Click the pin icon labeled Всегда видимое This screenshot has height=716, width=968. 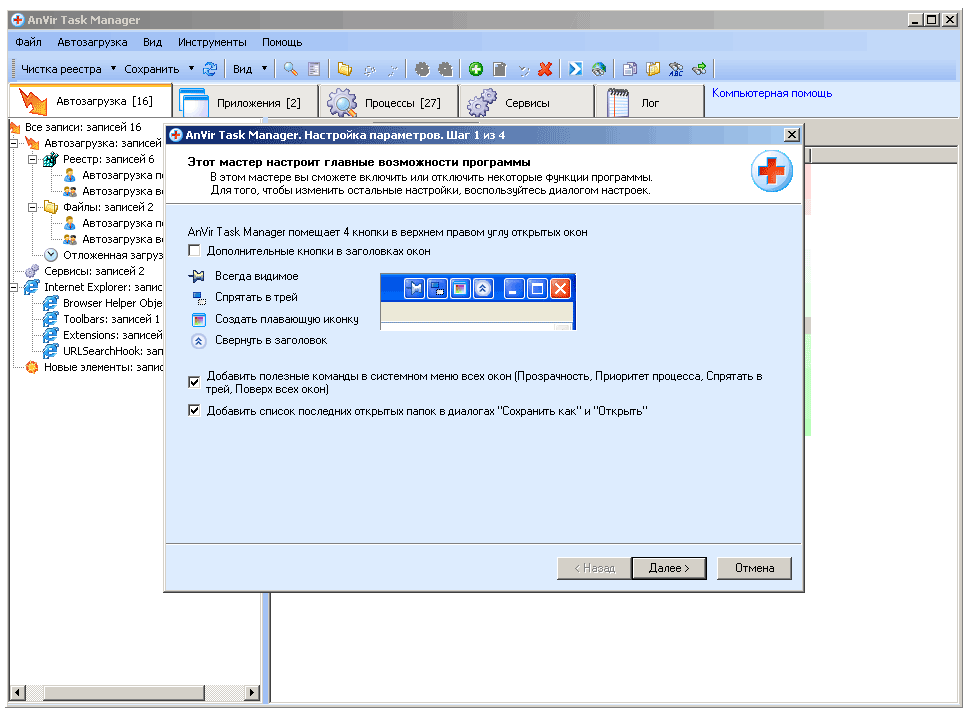coord(198,276)
